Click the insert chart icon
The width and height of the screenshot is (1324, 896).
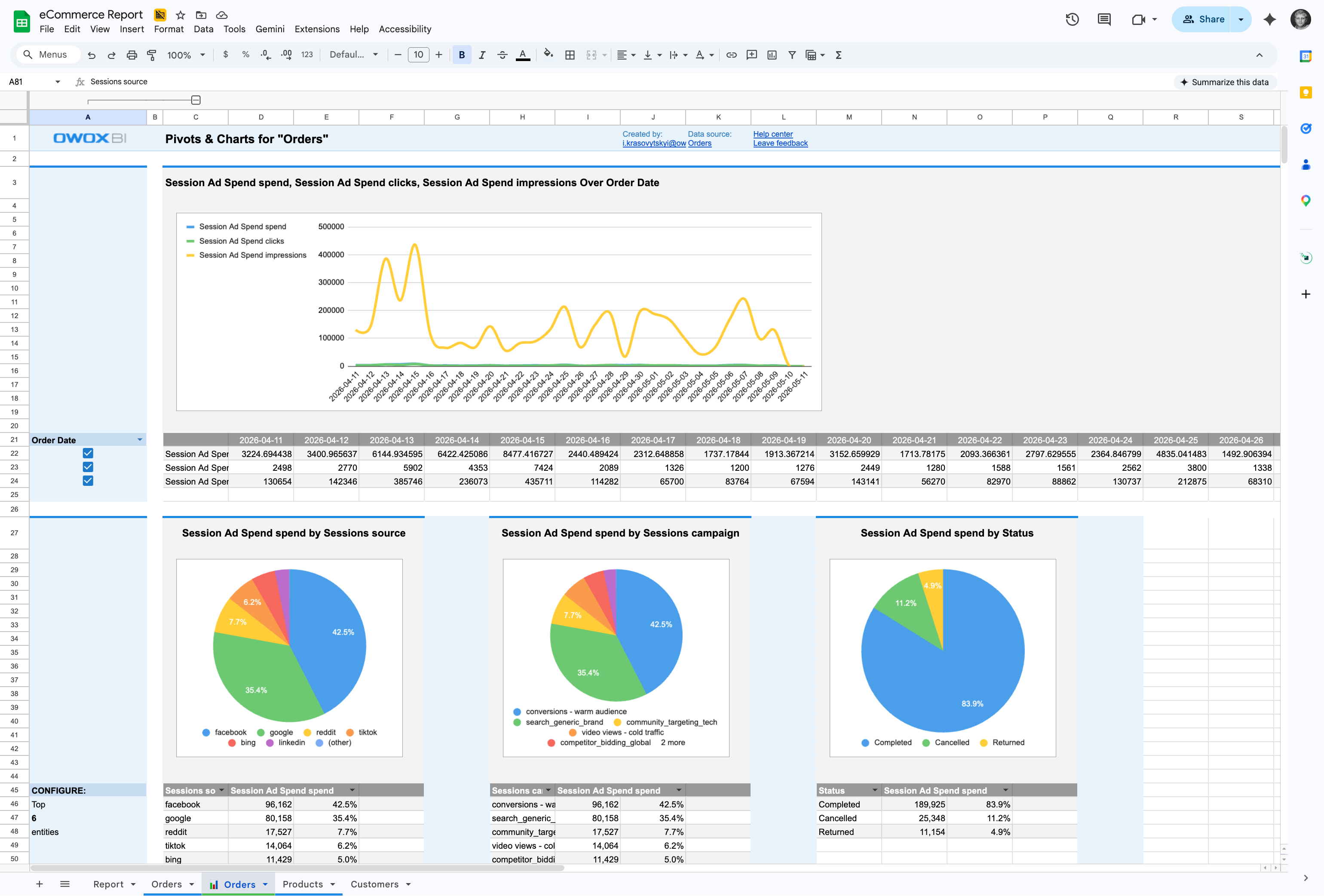point(772,55)
